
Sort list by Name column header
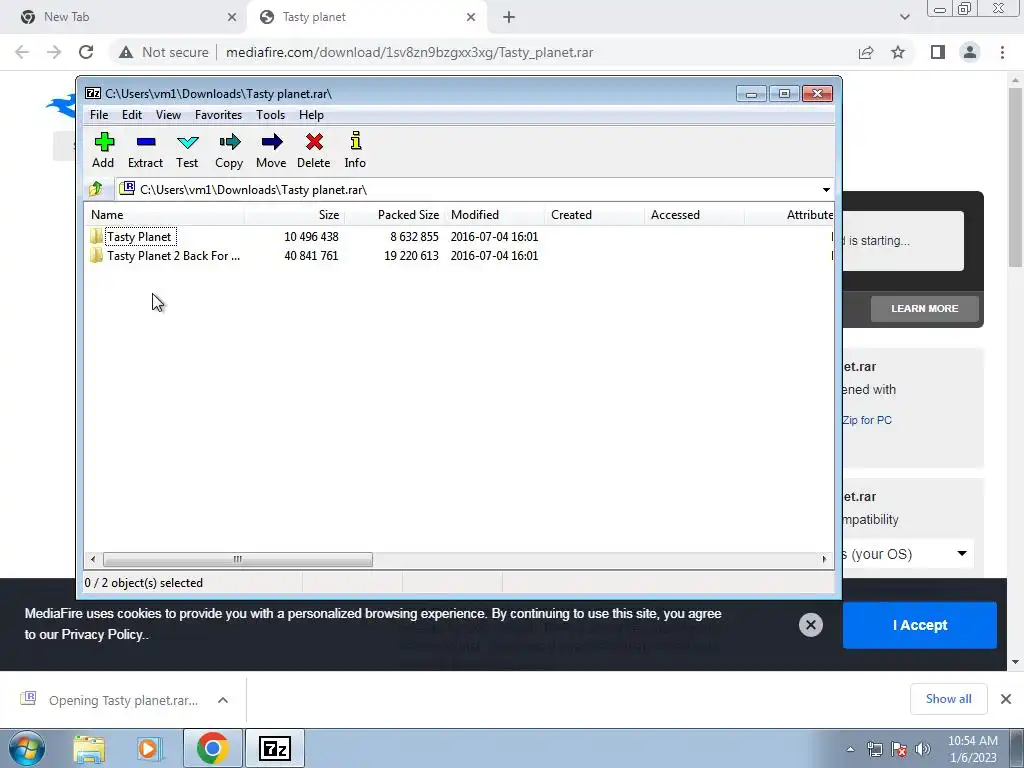pyautogui.click(x=165, y=215)
